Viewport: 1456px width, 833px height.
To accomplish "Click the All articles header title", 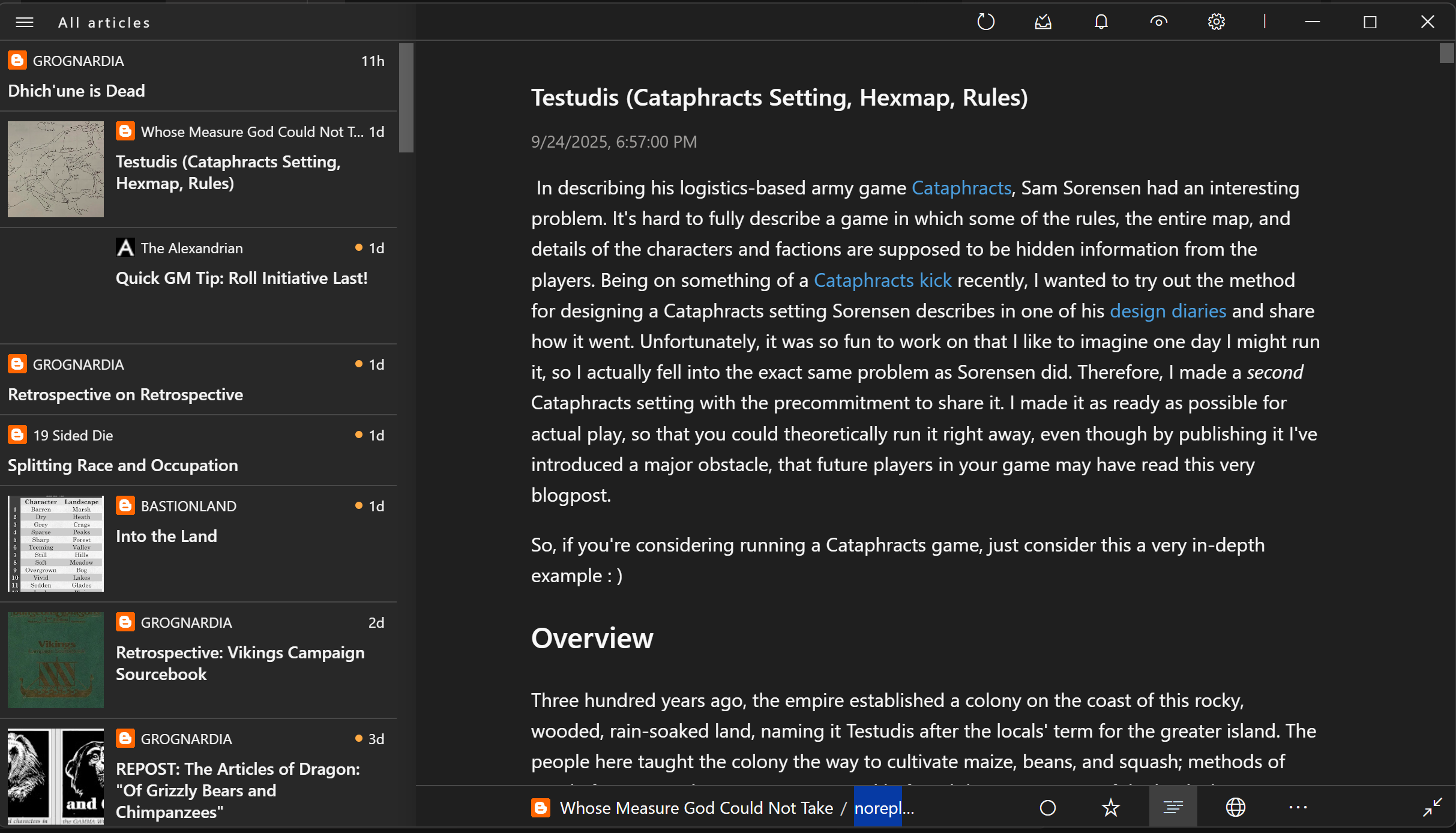I will tap(104, 23).
